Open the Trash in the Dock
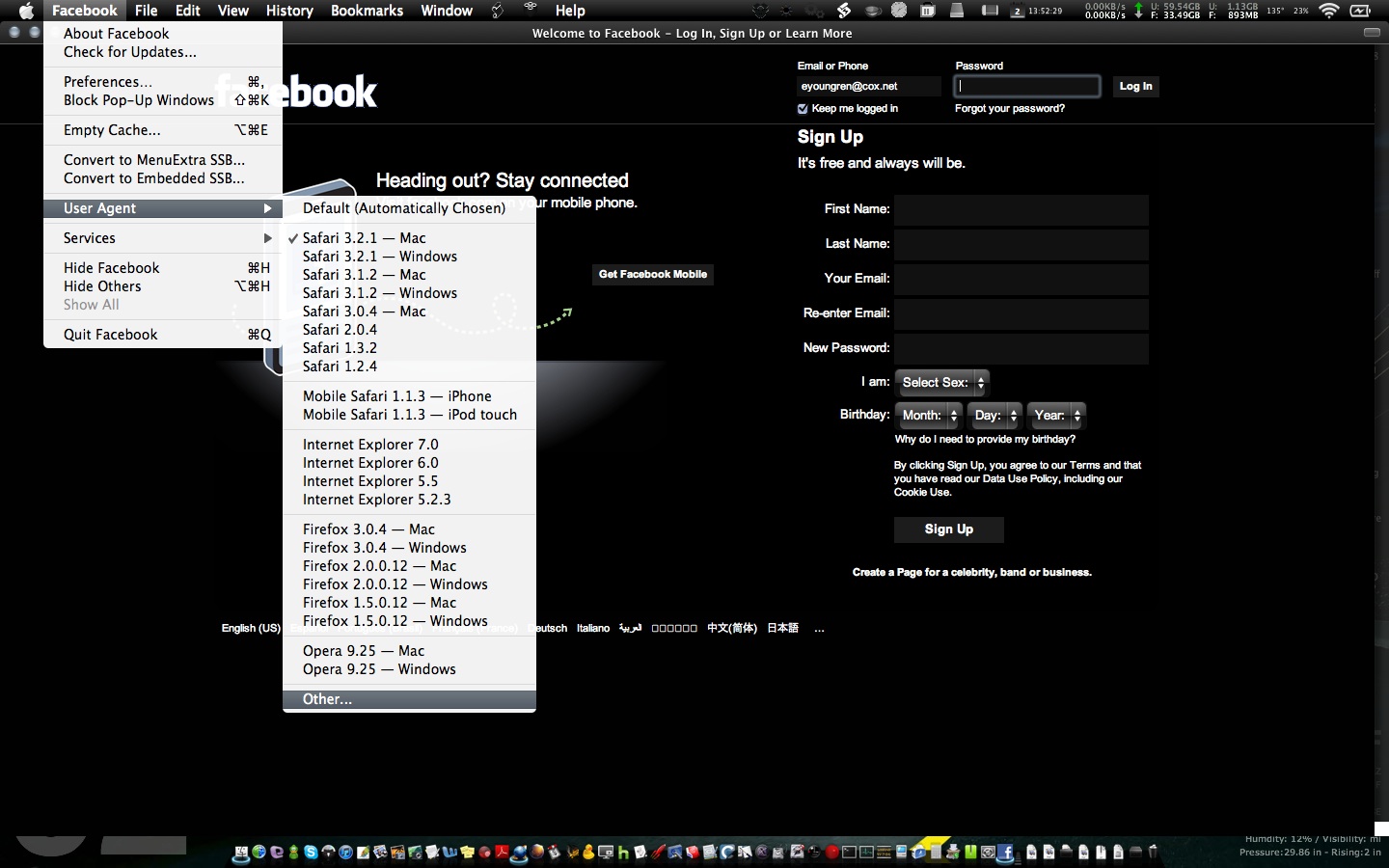1389x868 pixels. (x=1153, y=853)
